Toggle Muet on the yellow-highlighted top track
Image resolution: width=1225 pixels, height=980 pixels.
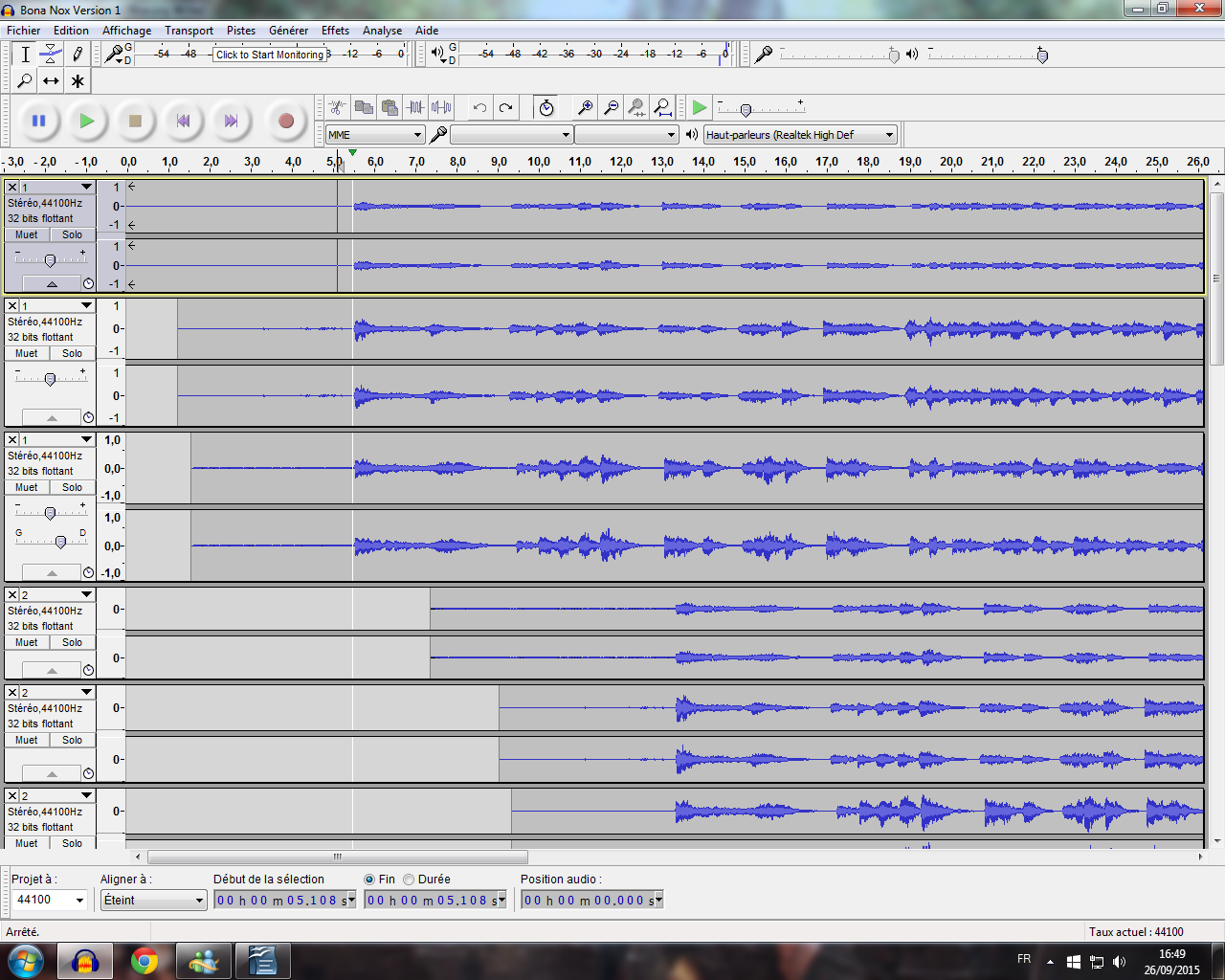pos(27,234)
